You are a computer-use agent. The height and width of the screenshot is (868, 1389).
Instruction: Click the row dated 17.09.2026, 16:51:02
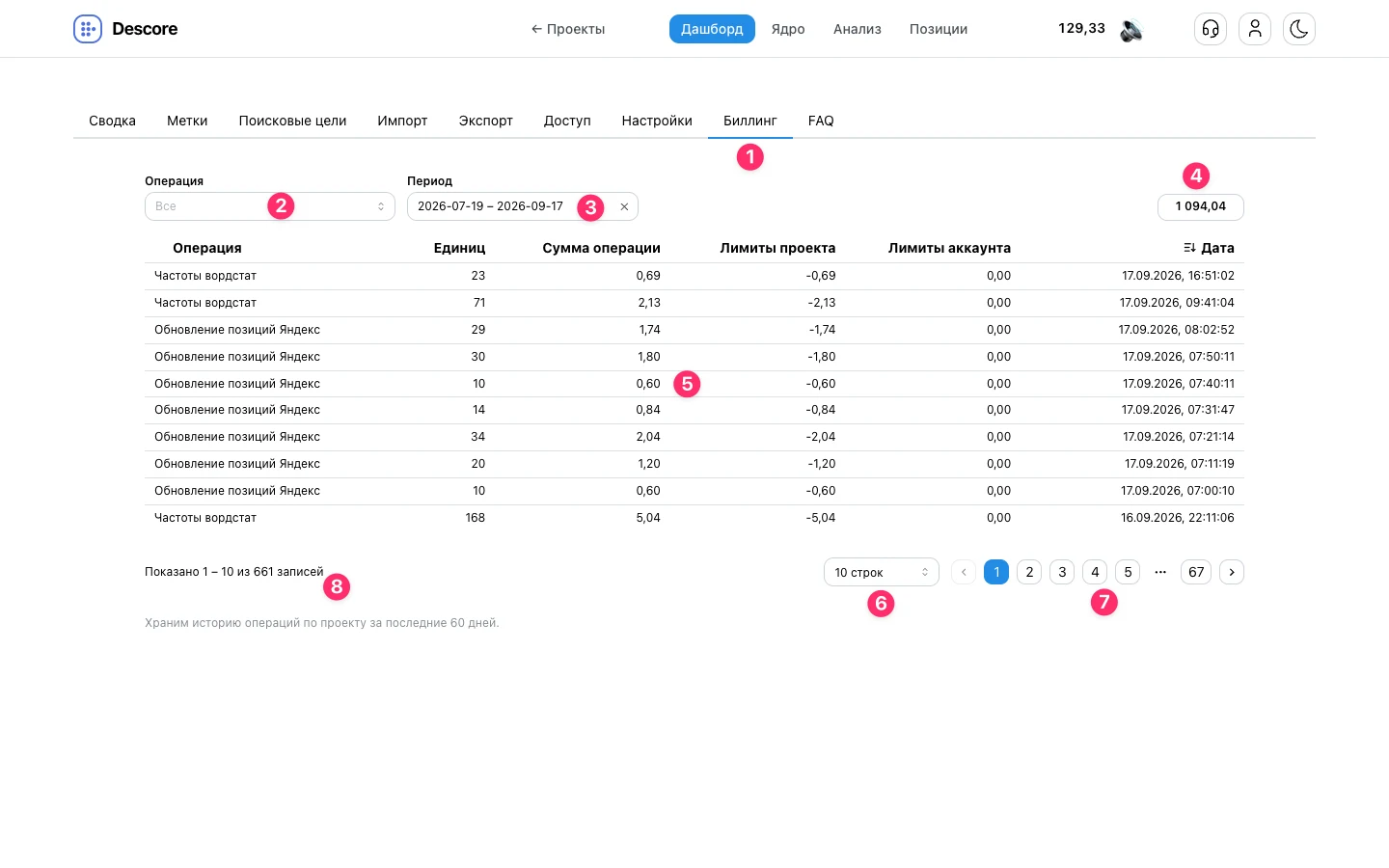(694, 276)
